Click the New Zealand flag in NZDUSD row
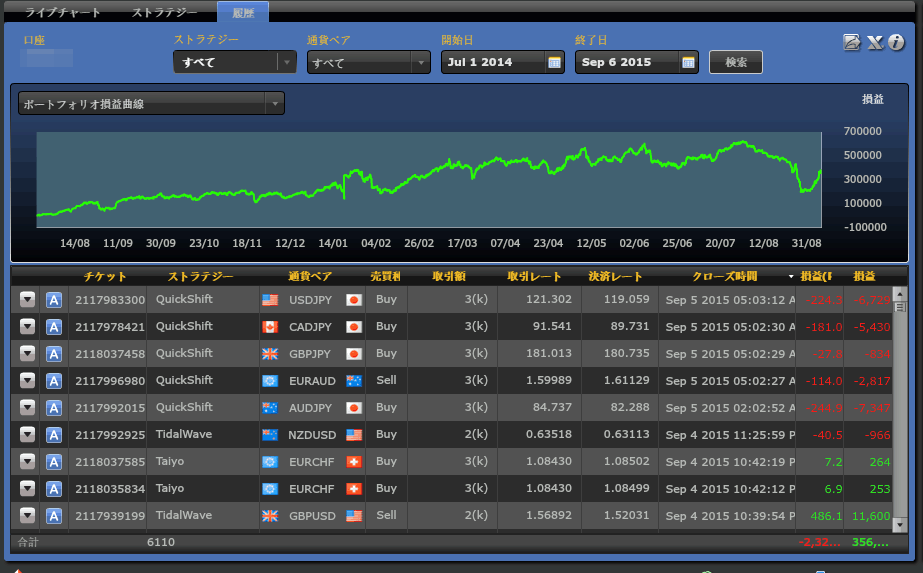Screen dimensions: 923x573 tap(270, 435)
